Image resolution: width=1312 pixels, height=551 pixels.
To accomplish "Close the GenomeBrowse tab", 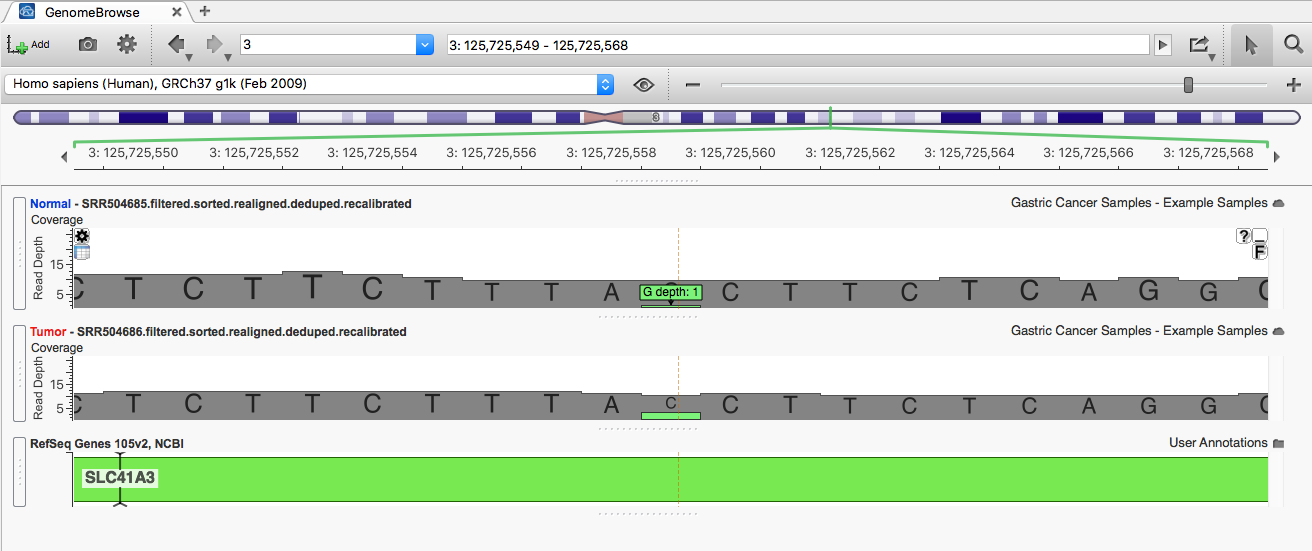I will [177, 12].
